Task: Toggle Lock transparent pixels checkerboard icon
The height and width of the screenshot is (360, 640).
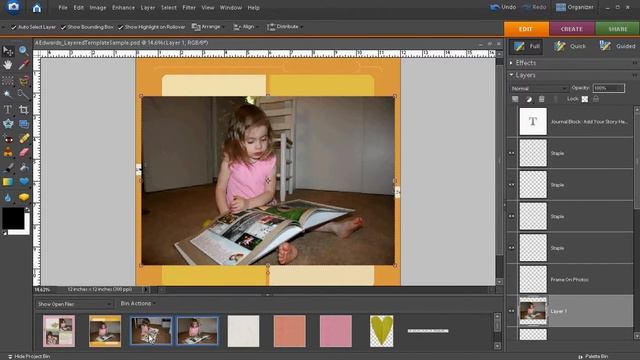Action: click(585, 99)
